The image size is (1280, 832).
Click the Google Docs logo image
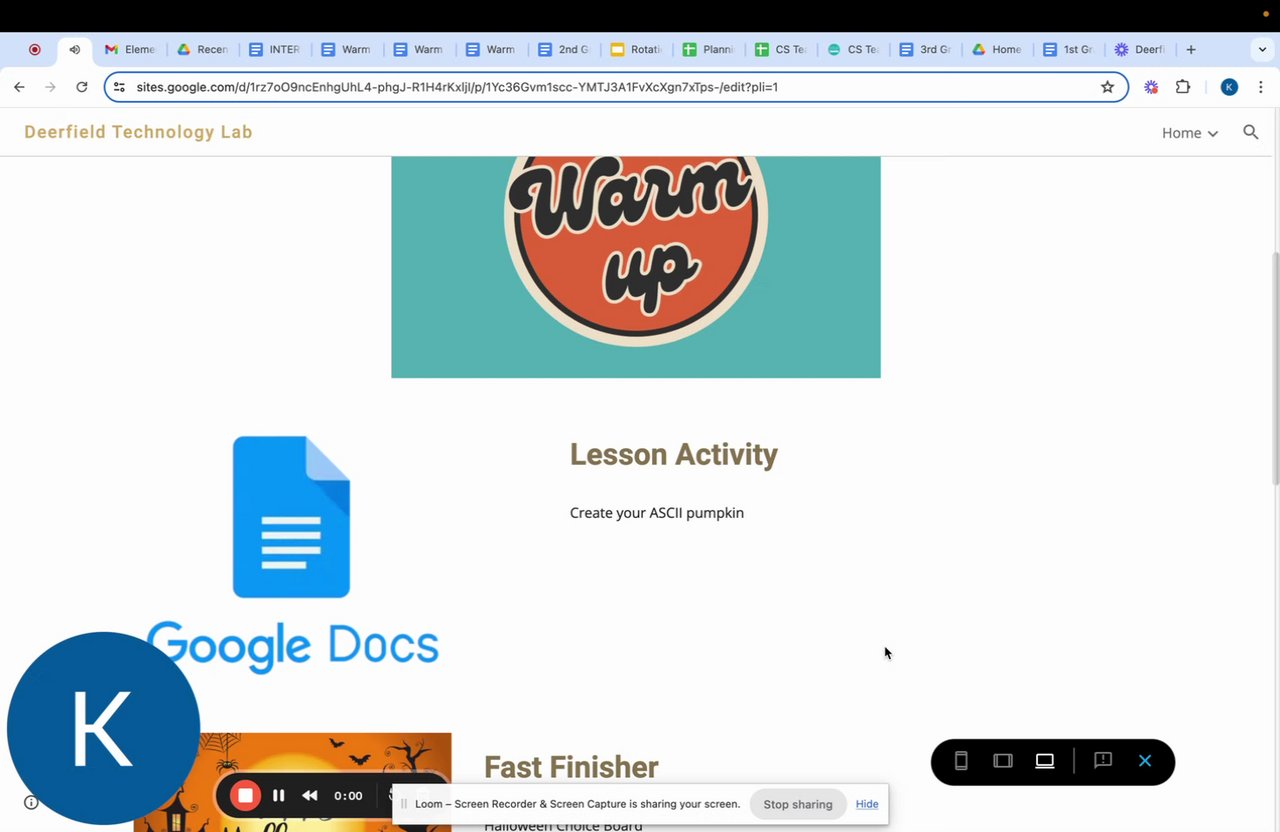tap(292, 553)
